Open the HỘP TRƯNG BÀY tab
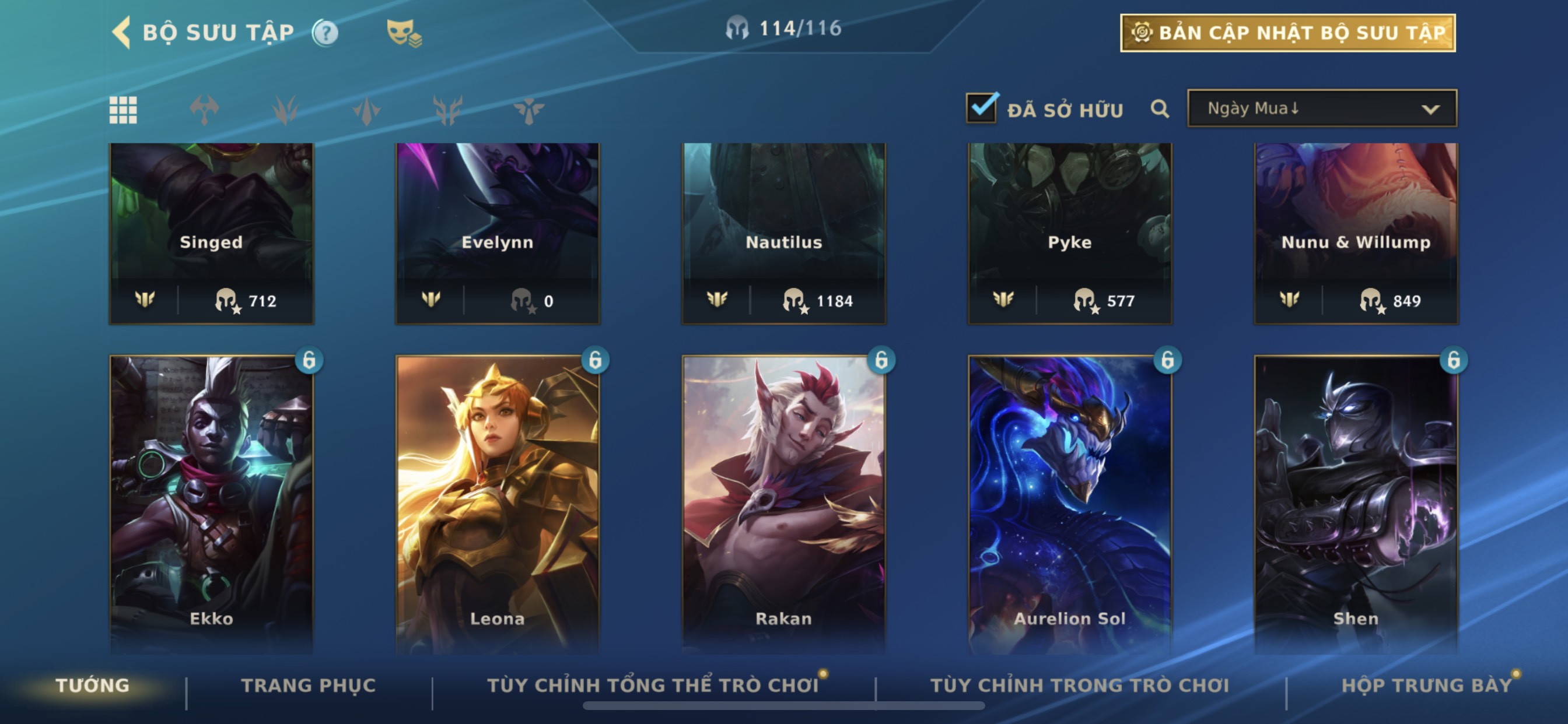 pyautogui.click(x=1427, y=685)
